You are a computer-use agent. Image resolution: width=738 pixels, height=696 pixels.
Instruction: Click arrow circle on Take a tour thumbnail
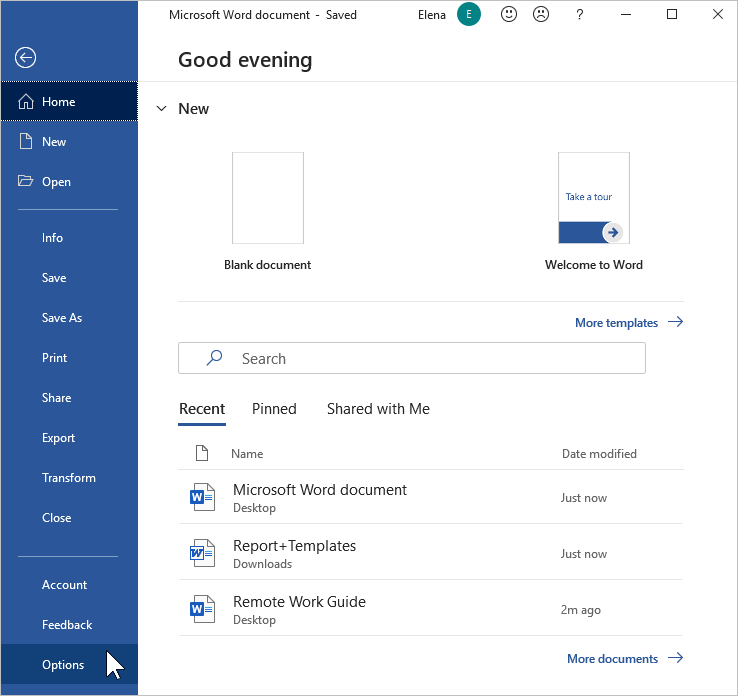point(613,232)
